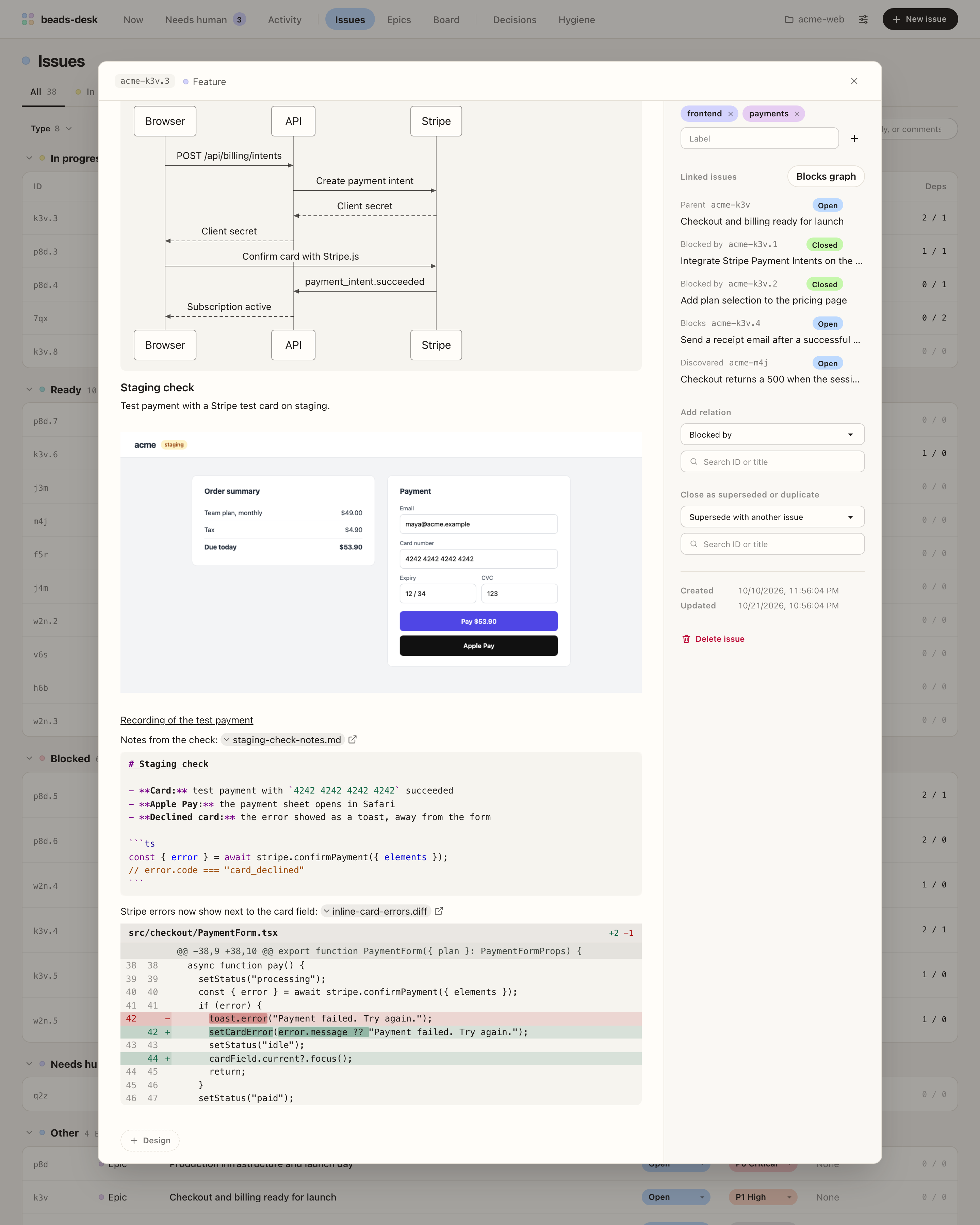Go to the Hygiene tab
The height and width of the screenshot is (1225, 980).
(x=577, y=19)
